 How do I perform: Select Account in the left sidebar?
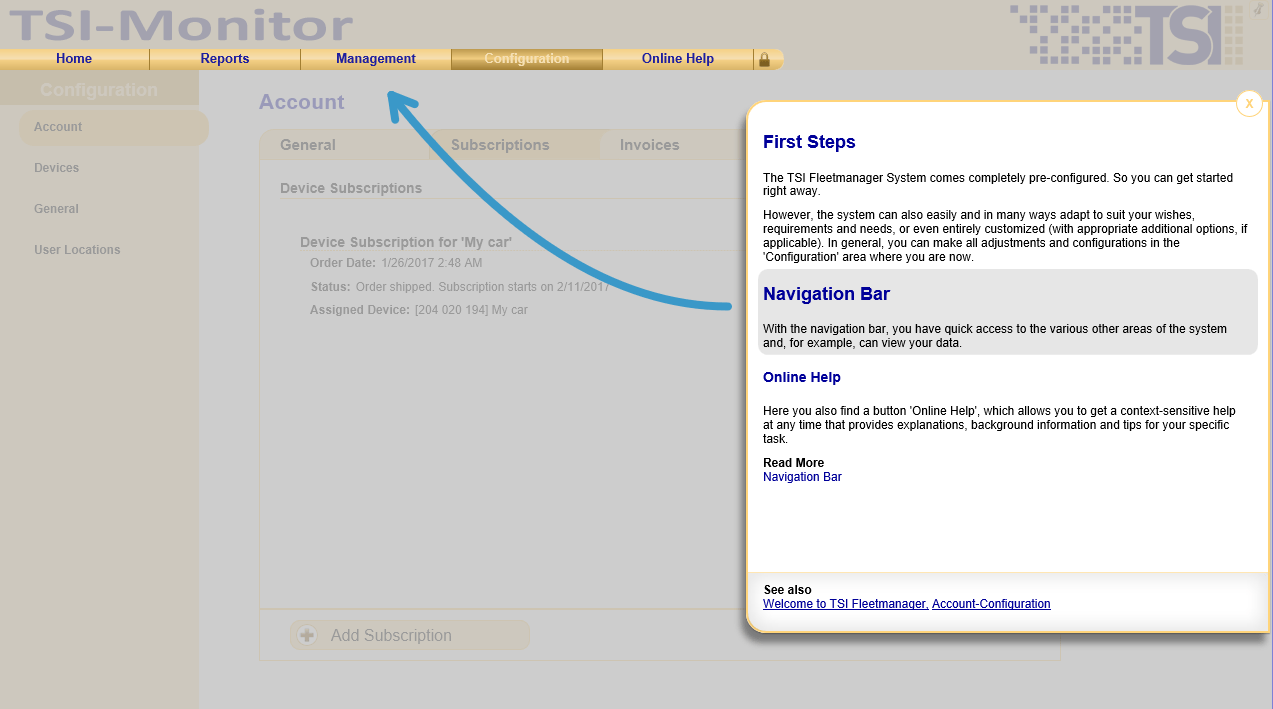click(x=58, y=127)
